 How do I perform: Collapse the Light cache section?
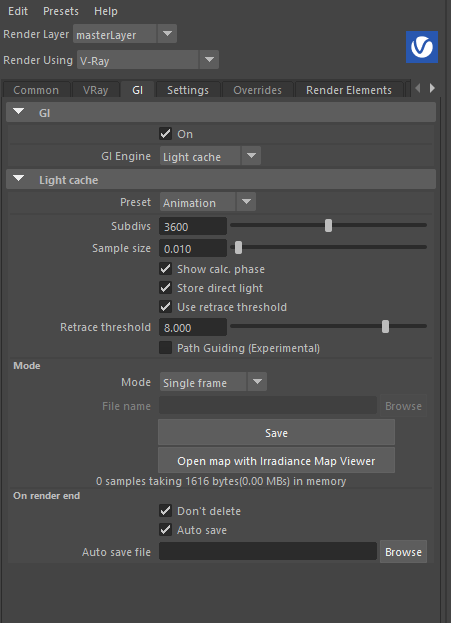(x=19, y=179)
